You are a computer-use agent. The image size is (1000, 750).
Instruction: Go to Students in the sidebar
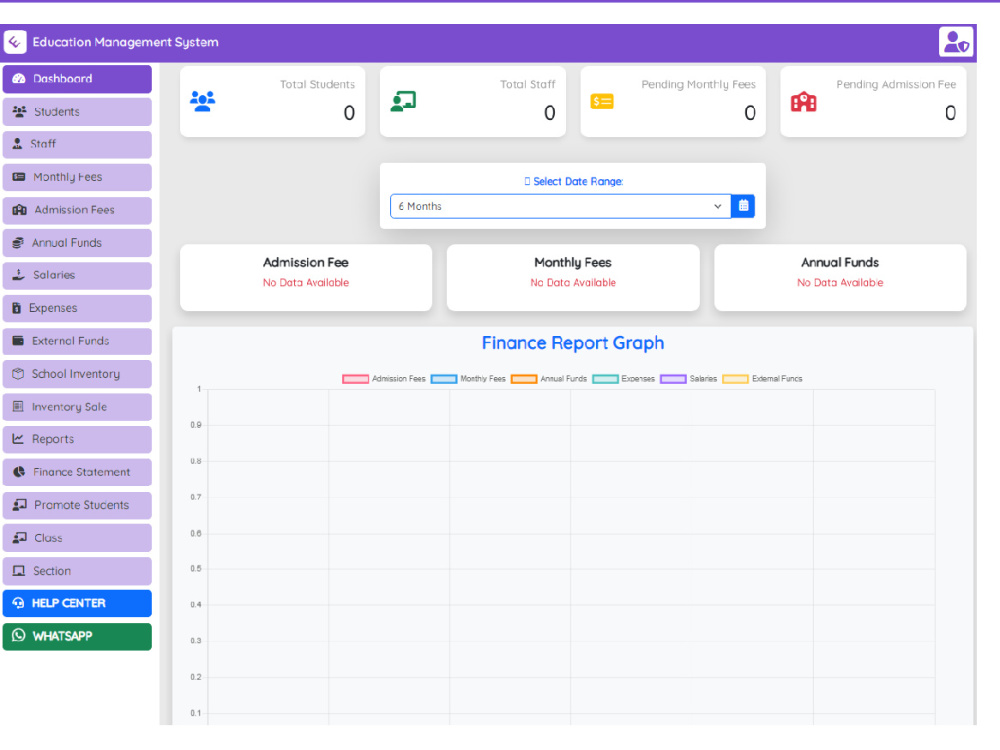click(77, 112)
